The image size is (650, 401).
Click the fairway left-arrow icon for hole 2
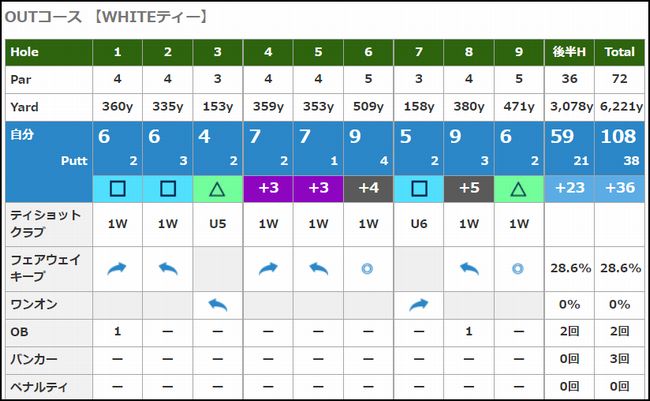pyautogui.click(x=167, y=268)
